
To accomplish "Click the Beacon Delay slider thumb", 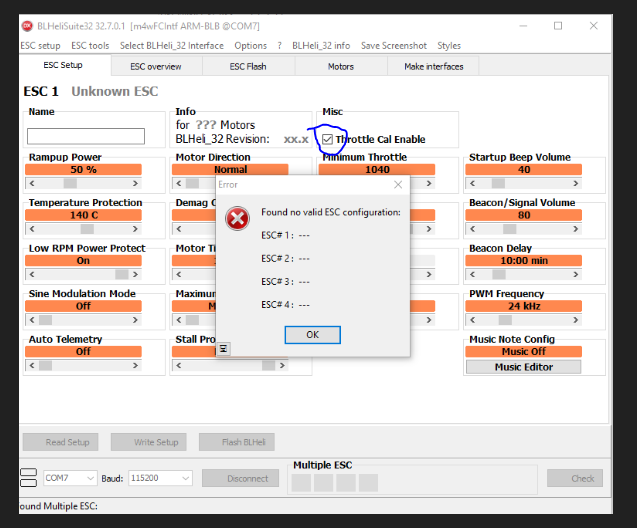I will pos(499,275).
